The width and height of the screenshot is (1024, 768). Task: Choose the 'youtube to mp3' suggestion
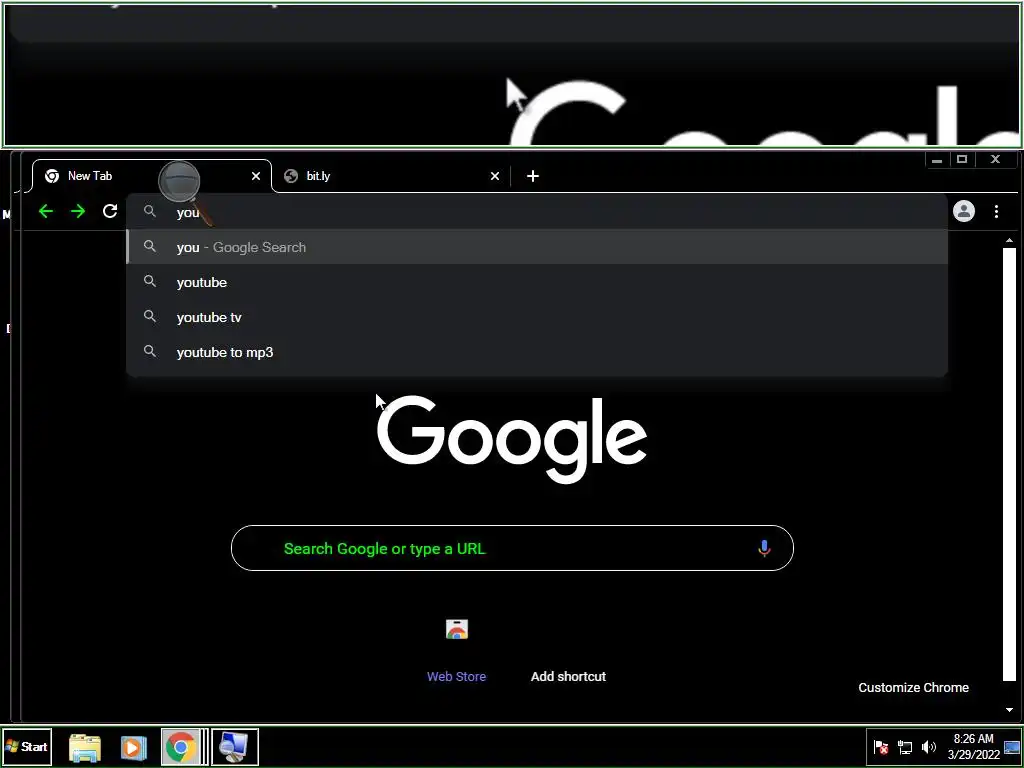pos(537,353)
